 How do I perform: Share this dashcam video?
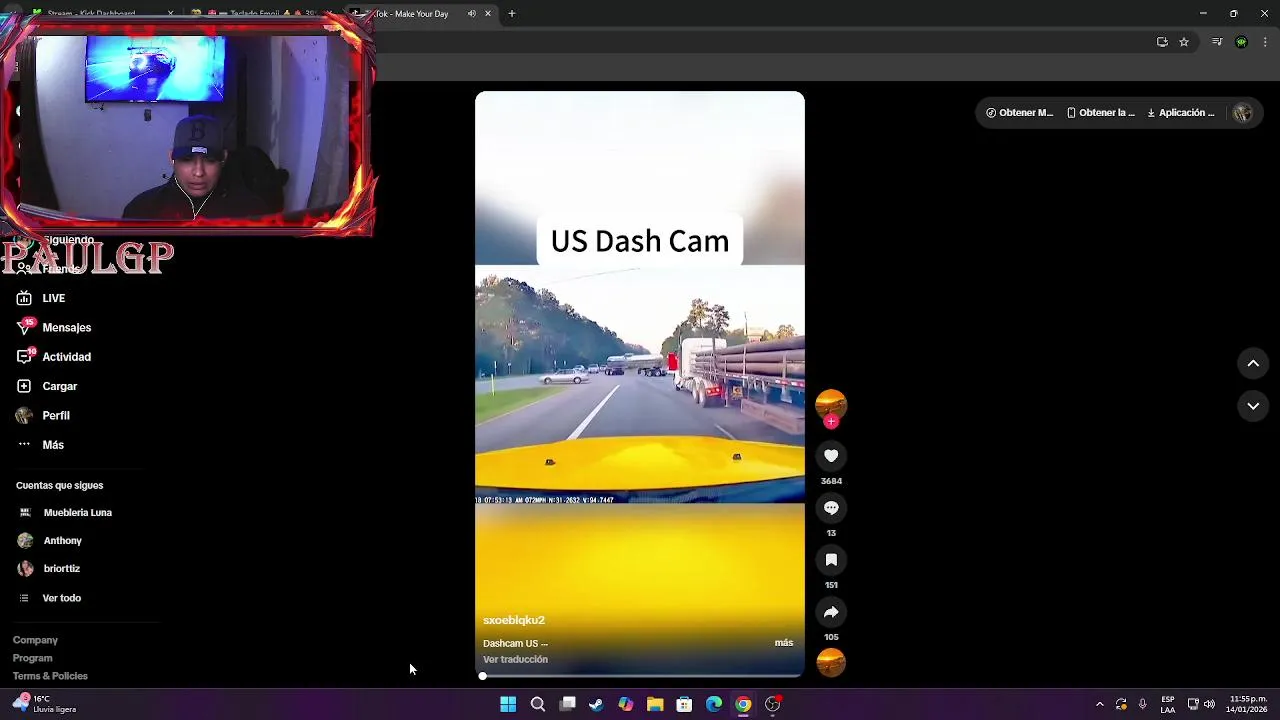(831, 612)
